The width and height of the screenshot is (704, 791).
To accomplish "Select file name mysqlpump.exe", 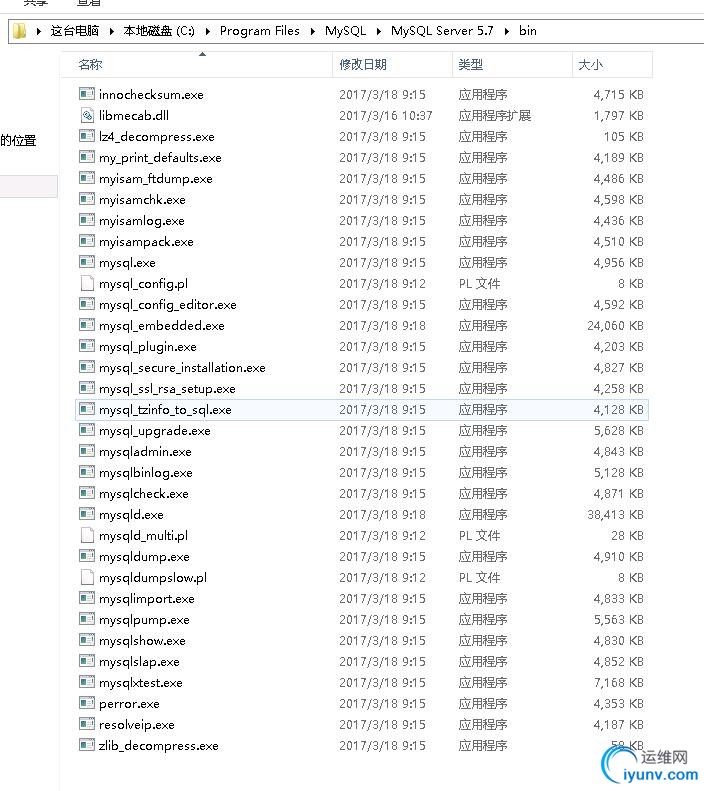I will [144, 619].
